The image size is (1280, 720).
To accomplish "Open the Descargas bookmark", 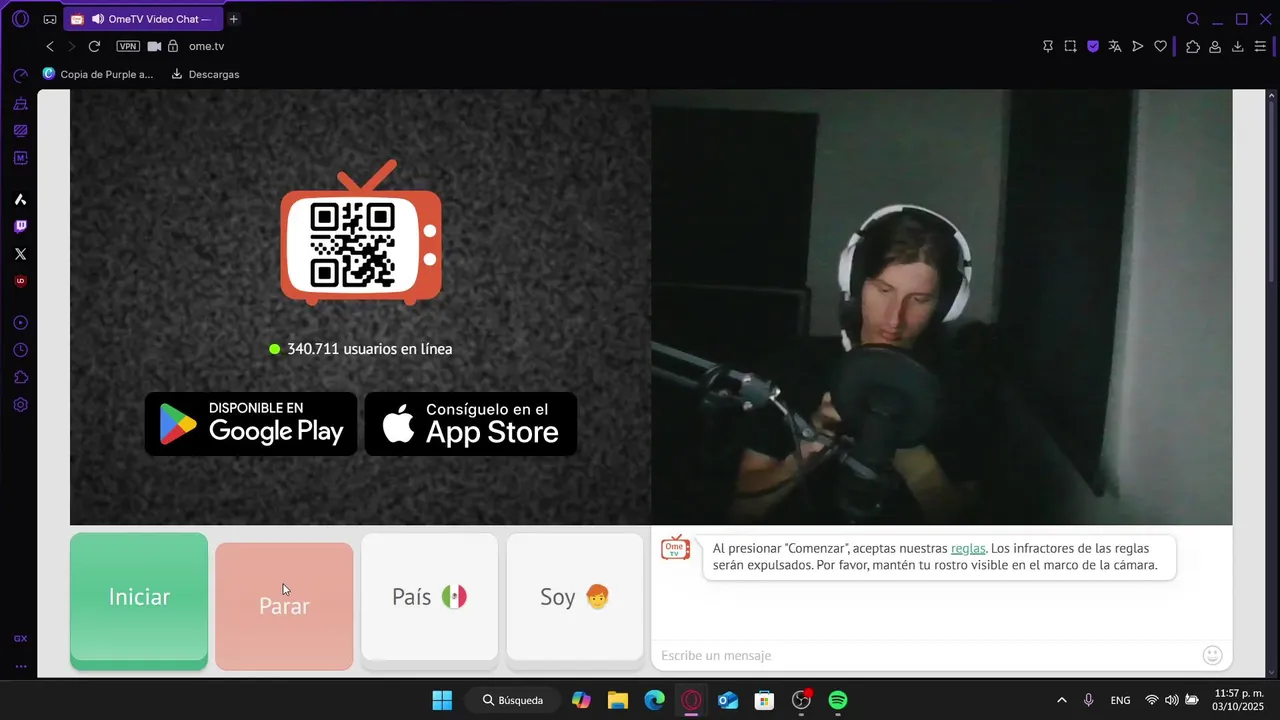I will point(205,74).
